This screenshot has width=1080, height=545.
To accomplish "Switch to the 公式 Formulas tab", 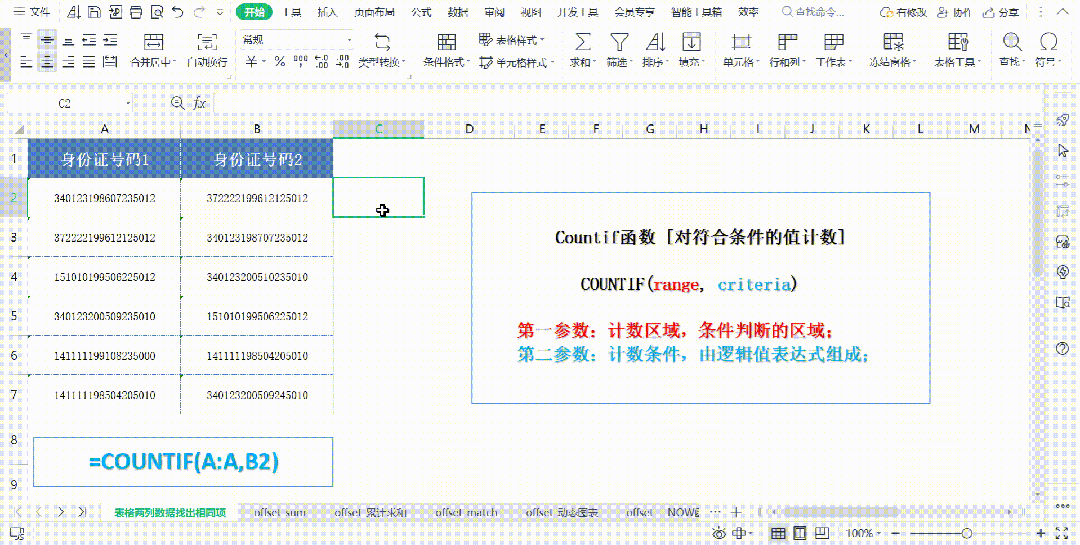I will click(421, 12).
